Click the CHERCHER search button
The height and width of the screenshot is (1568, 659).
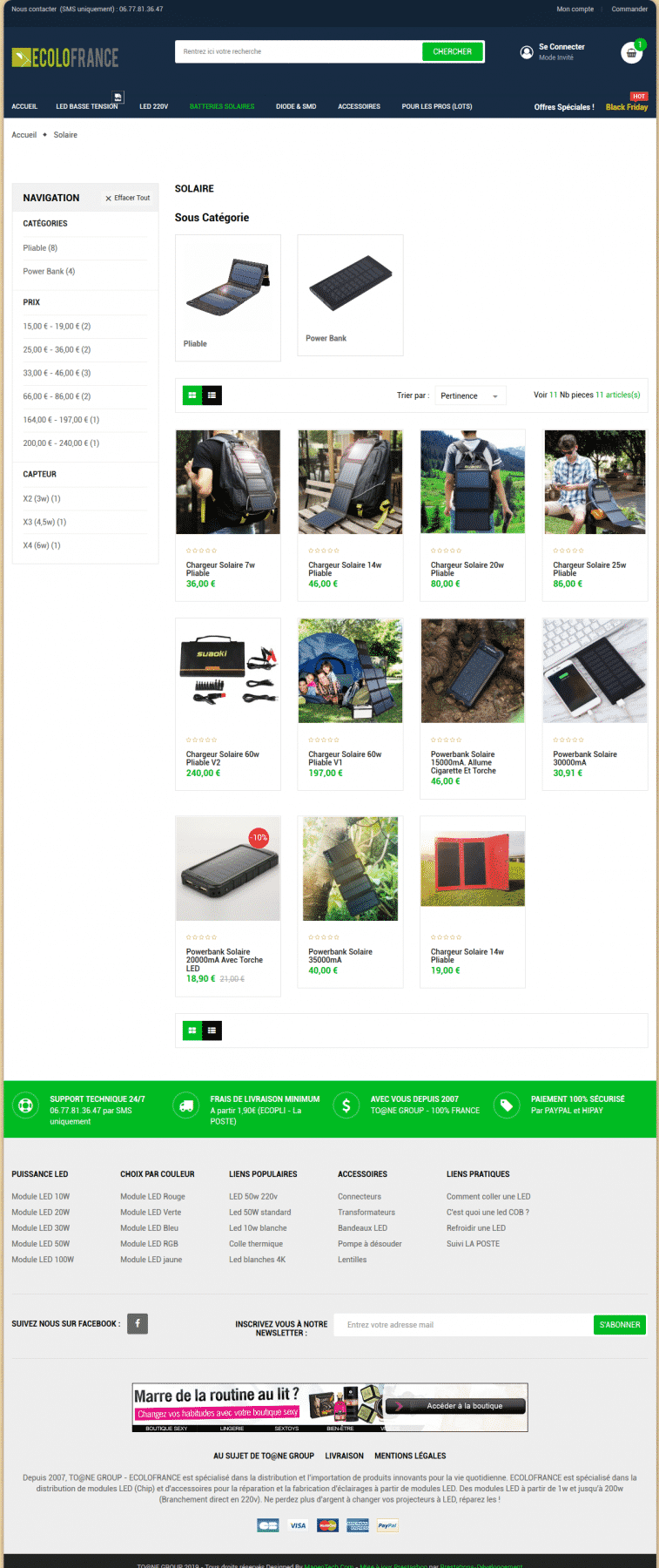[x=453, y=51]
